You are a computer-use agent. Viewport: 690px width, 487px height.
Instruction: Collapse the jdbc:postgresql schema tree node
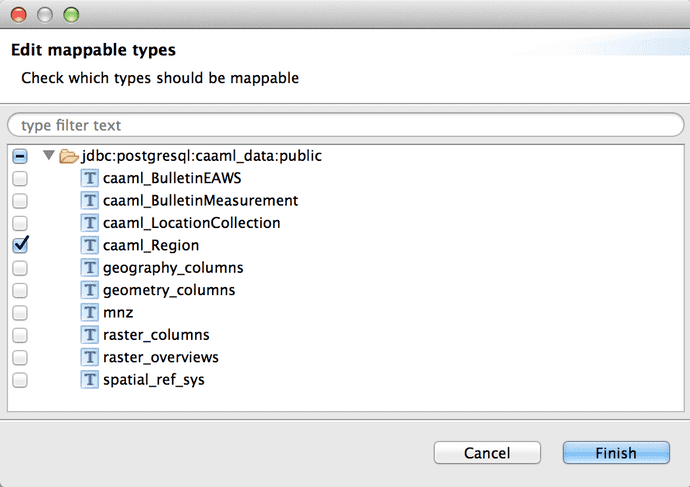[x=47, y=157]
